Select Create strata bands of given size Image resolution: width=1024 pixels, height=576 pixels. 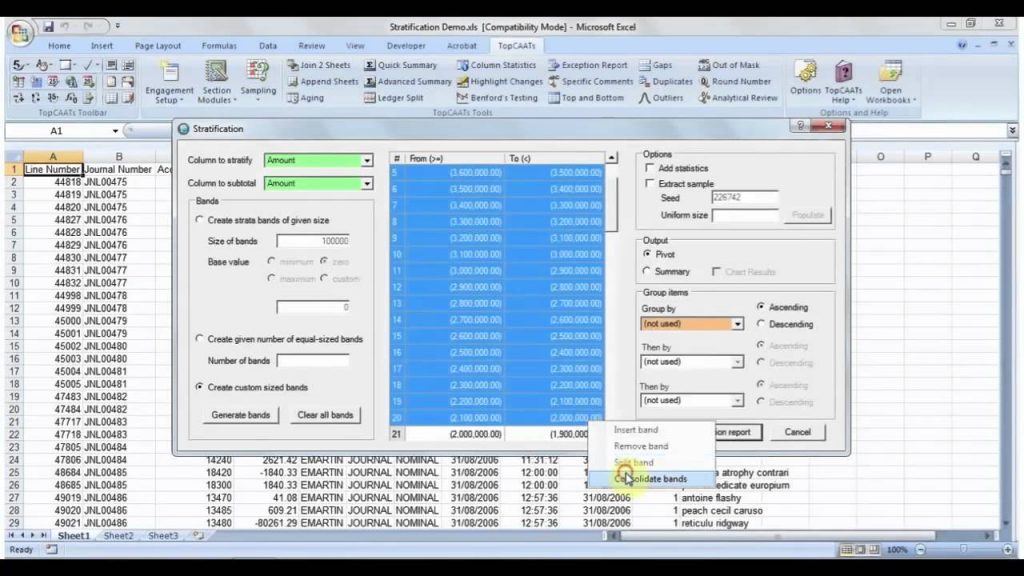click(200, 220)
